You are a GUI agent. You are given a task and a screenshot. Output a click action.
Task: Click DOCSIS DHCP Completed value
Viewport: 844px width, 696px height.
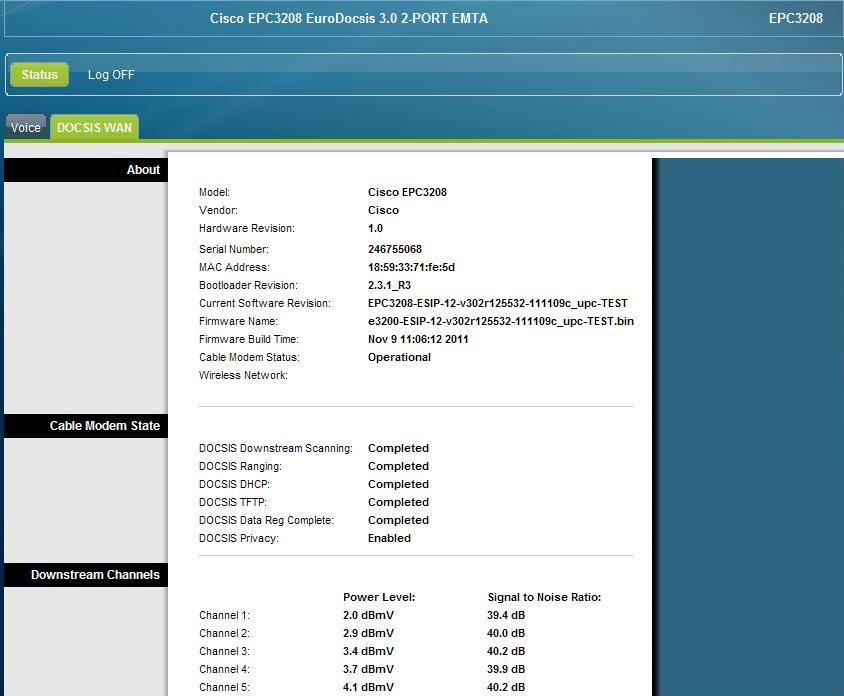click(398, 484)
